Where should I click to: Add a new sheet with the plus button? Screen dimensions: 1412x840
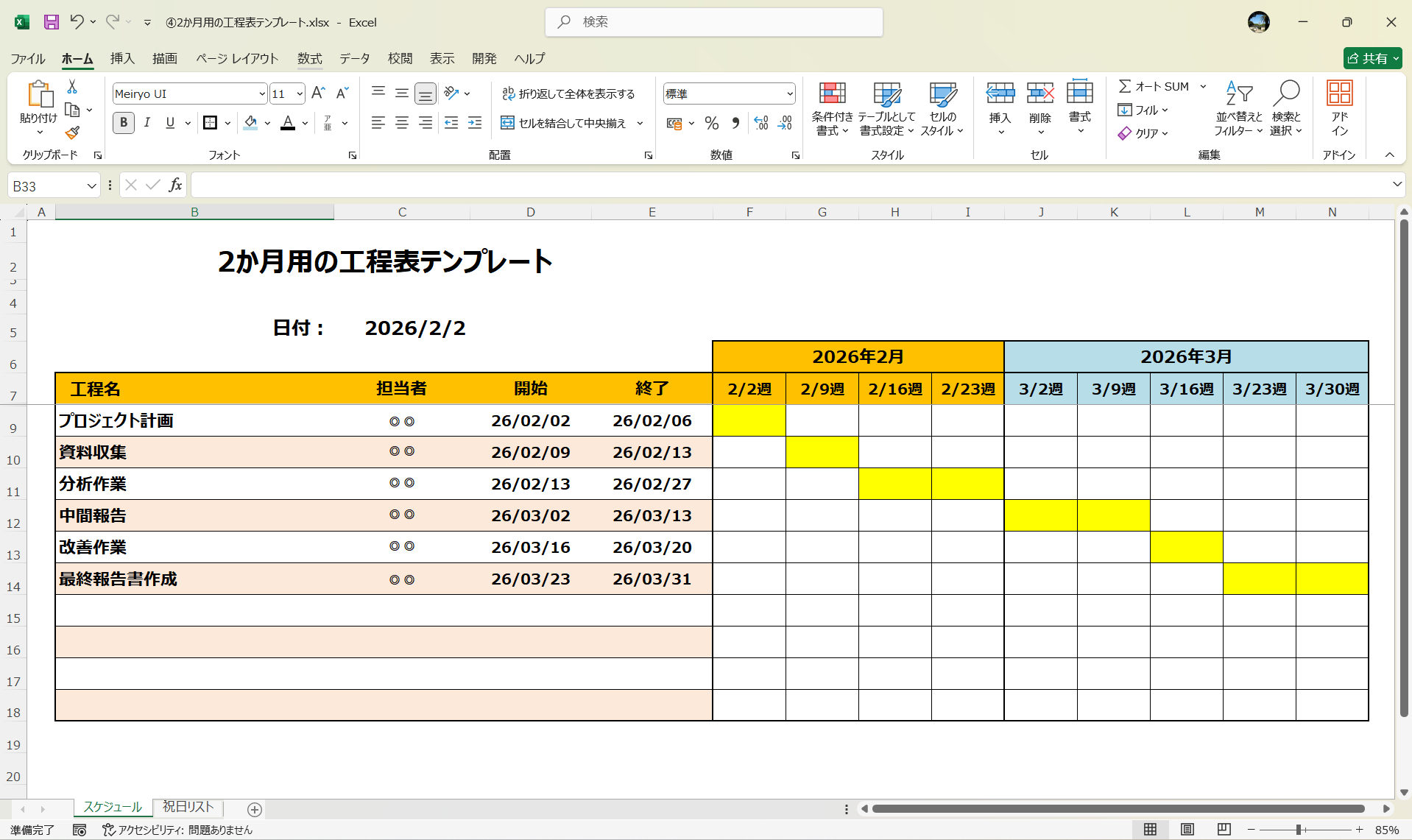click(x=255, y=809)
